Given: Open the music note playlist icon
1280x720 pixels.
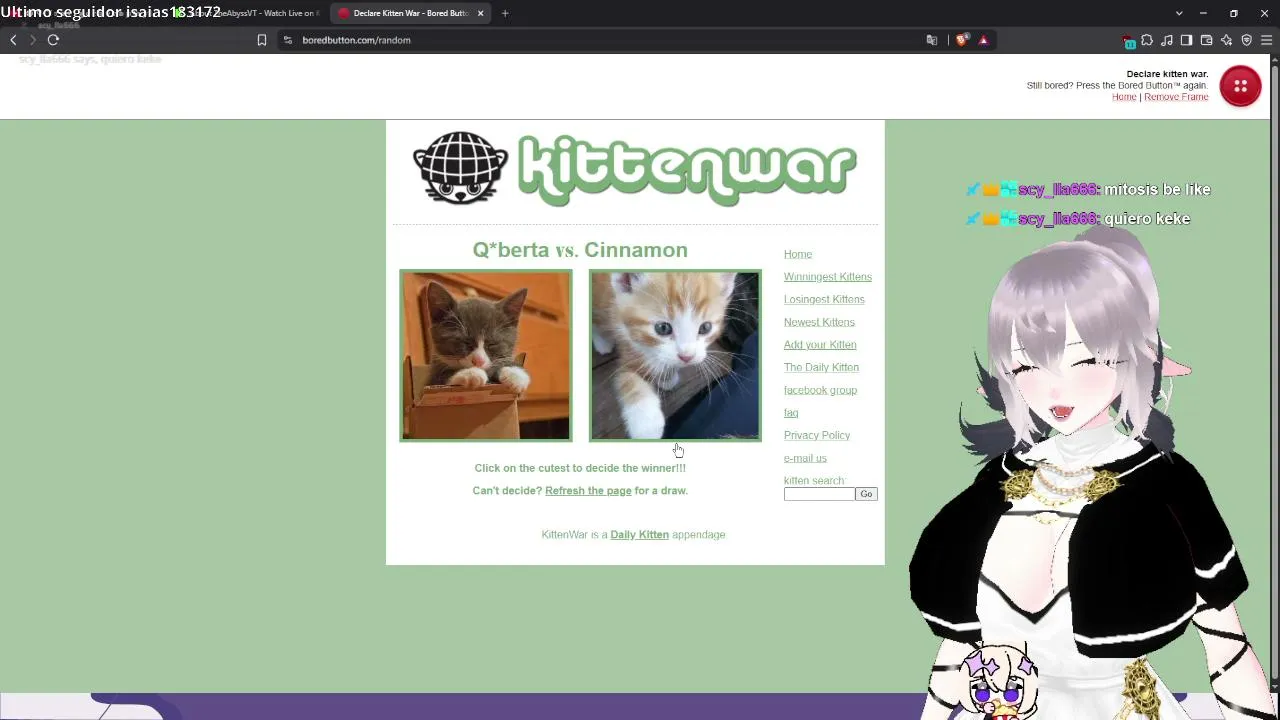Looking at the screenshot, I should 1167,40.
